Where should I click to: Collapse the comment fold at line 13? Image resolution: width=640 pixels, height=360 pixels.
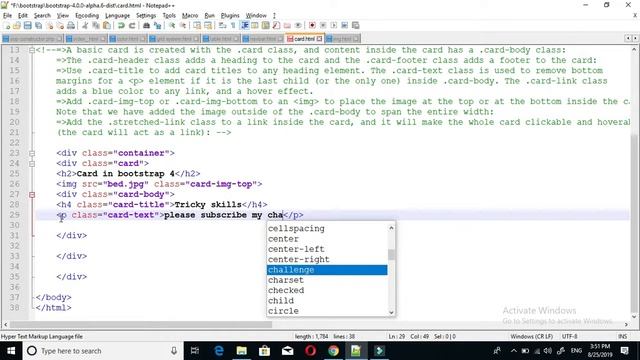32,50
